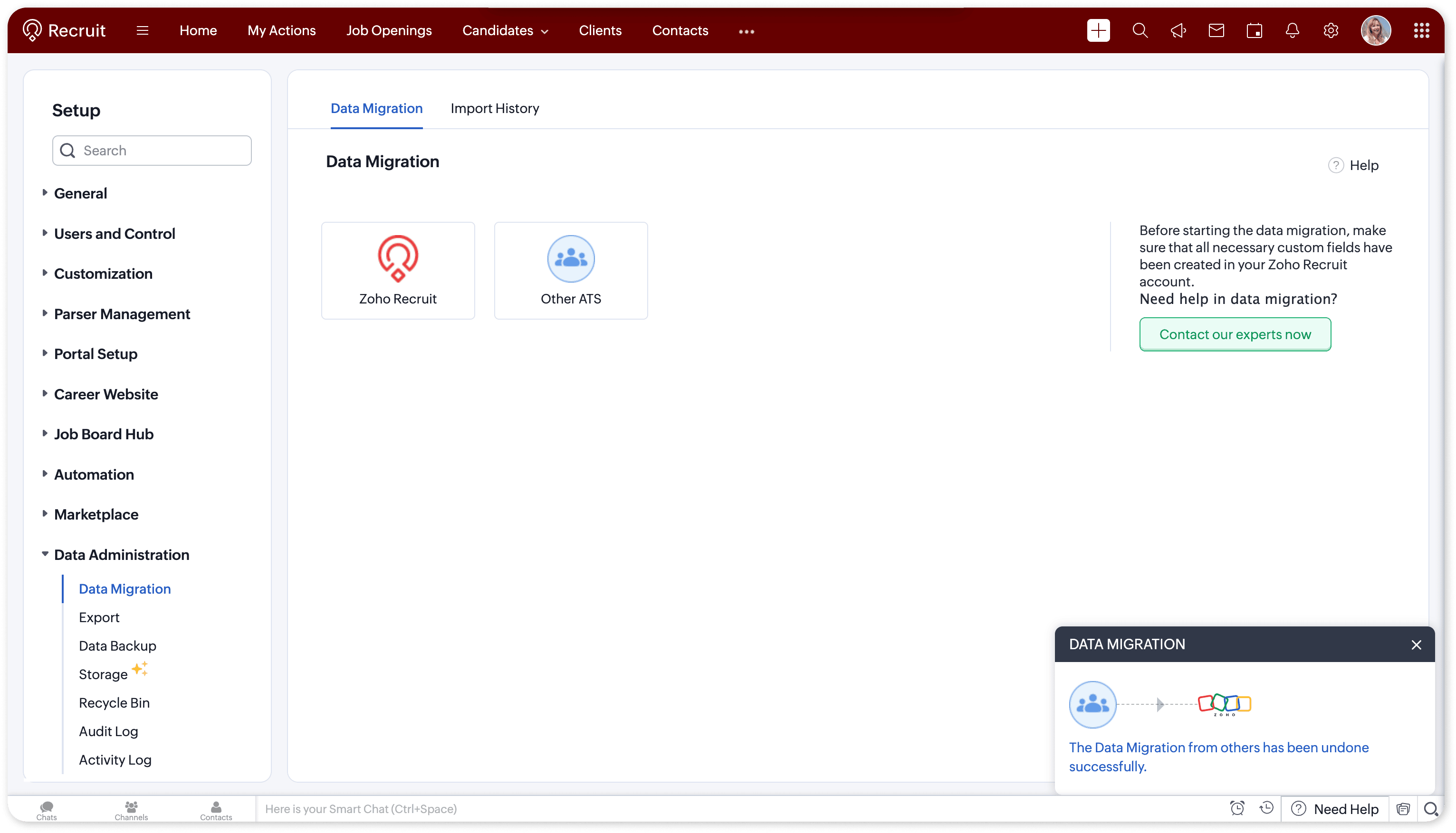Close the Data Migration notification popup
Viewport: 1456px width, 833px height.
point(1416,645)
